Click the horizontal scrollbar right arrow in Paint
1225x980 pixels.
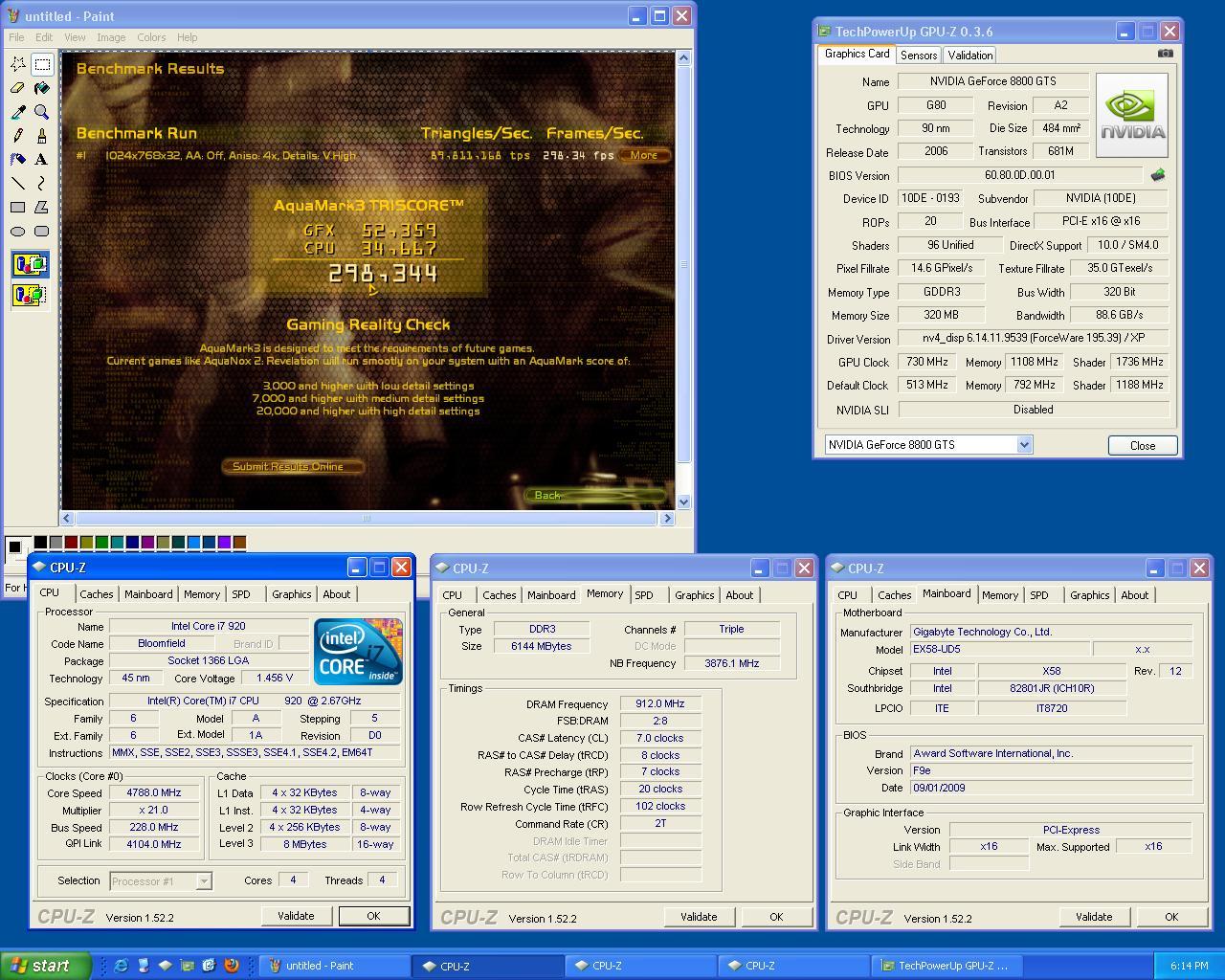[667, 518]
